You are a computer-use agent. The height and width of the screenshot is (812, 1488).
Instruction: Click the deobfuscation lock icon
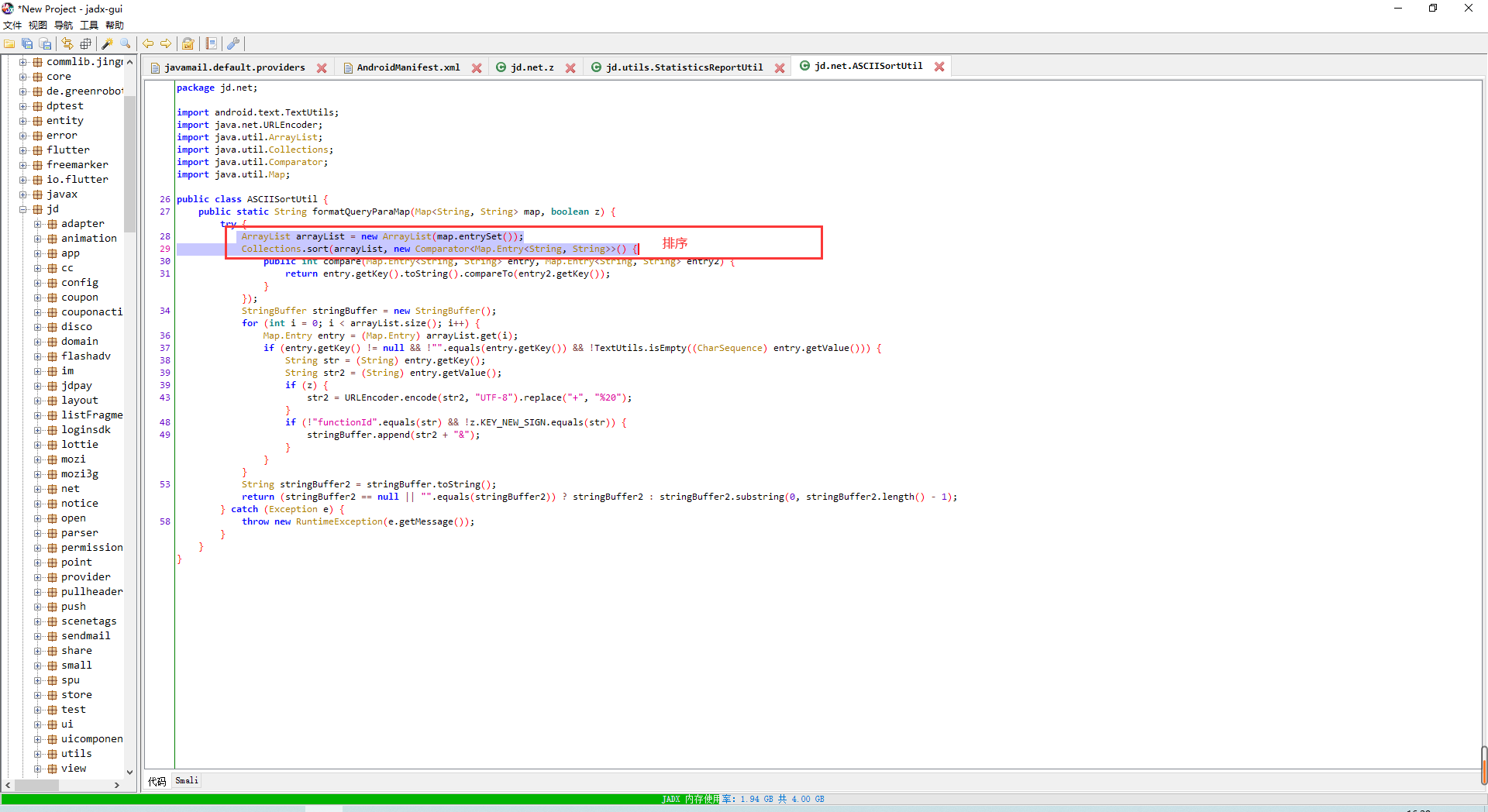188,43
